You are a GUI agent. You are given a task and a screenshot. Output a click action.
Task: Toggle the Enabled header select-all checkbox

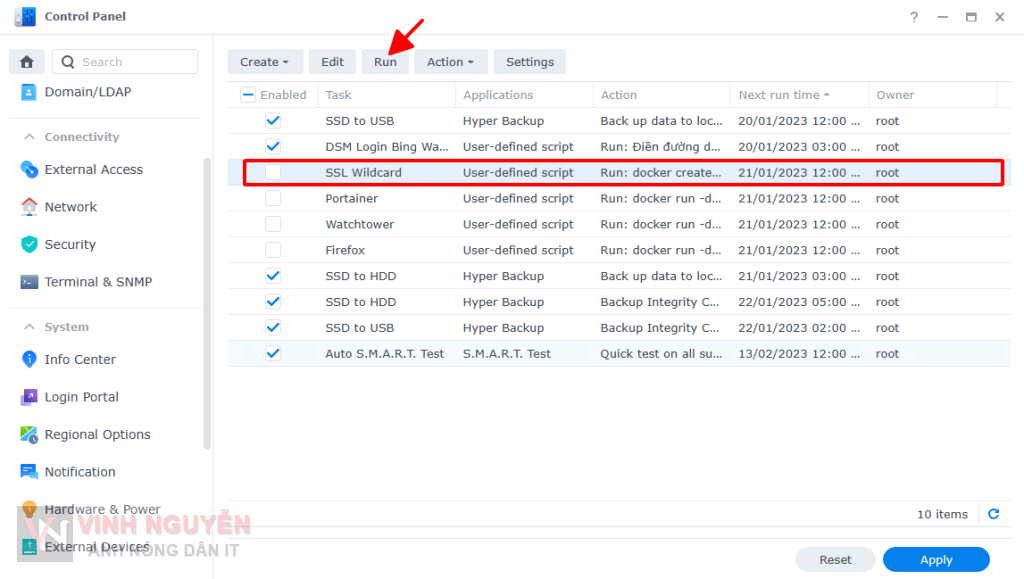249,95
